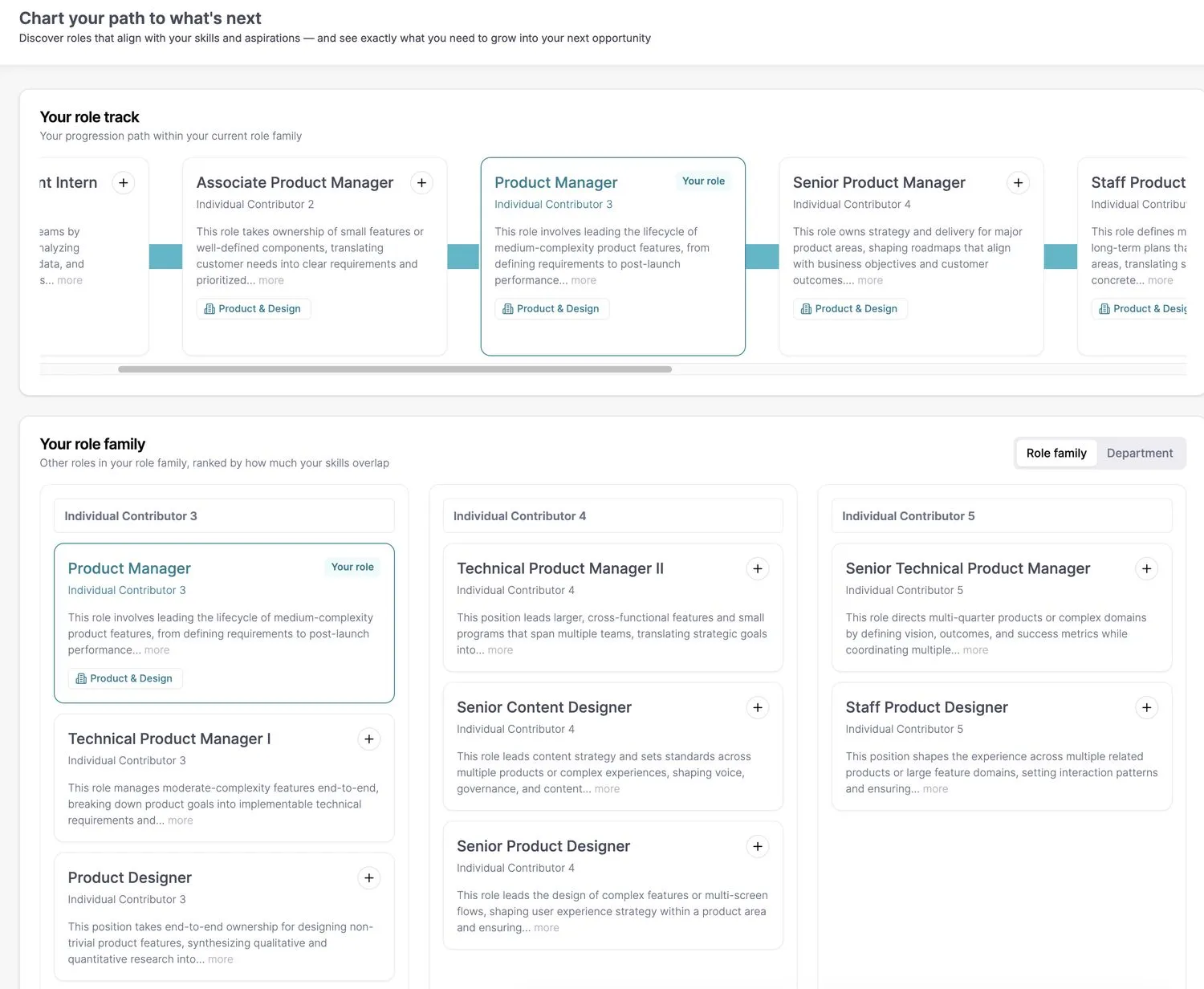Click plus icon on Product Designer card

[368, 878]
